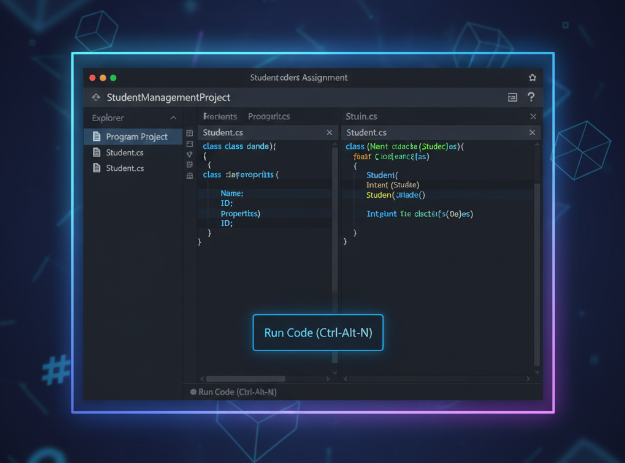
Task: Open the first Student.cs file in Explorer
Action: (x=124, y=152)
